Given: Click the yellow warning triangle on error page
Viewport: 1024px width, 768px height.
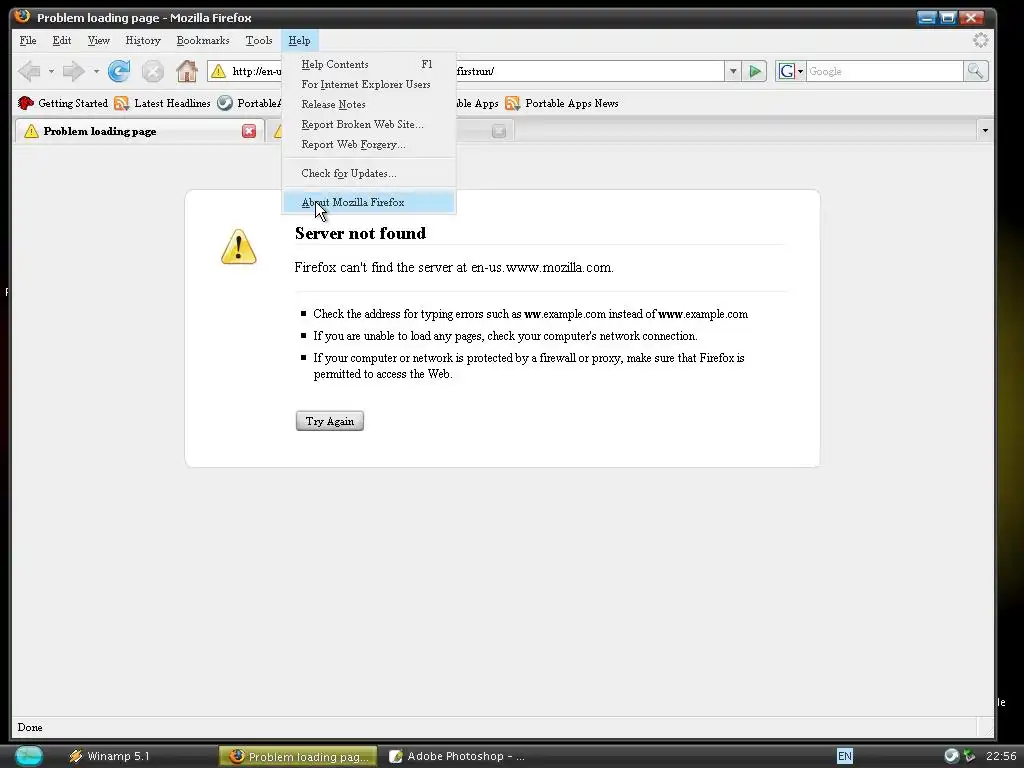Looking at the screenshot, I should pos(238,247).
